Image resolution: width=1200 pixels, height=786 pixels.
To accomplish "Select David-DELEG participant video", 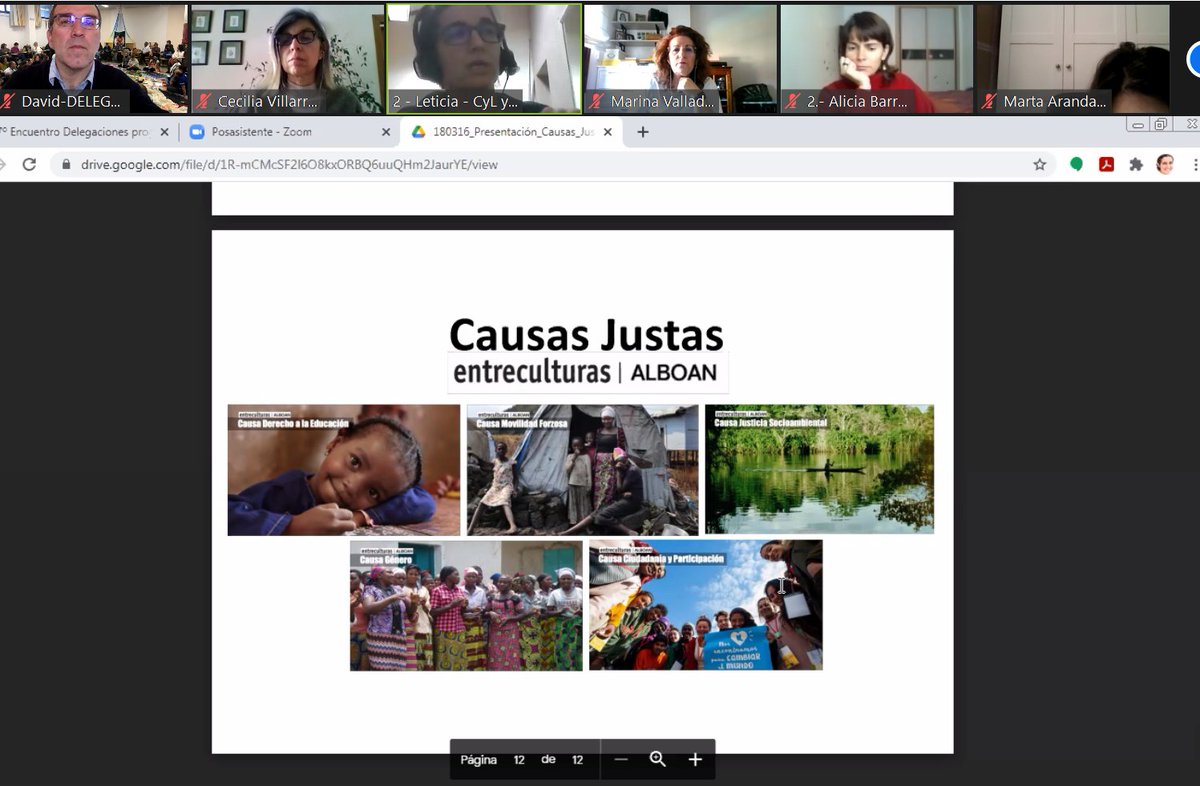I will [92, 58].
